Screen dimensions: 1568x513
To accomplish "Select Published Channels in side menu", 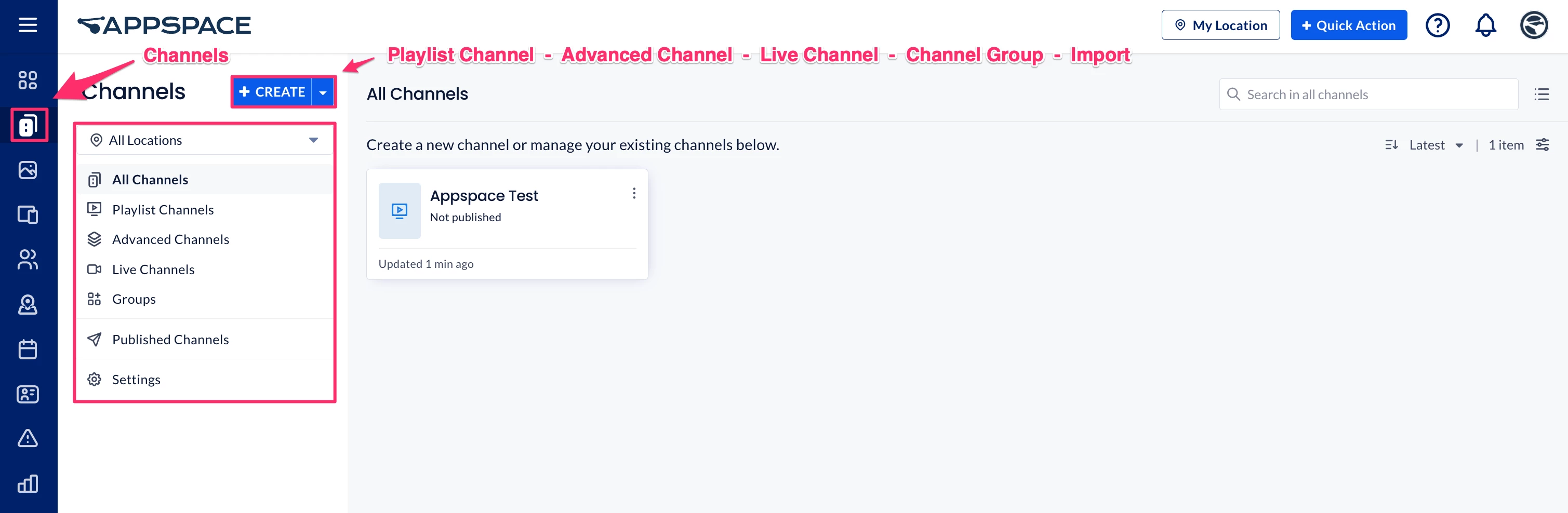I will [x=205, y=340].
